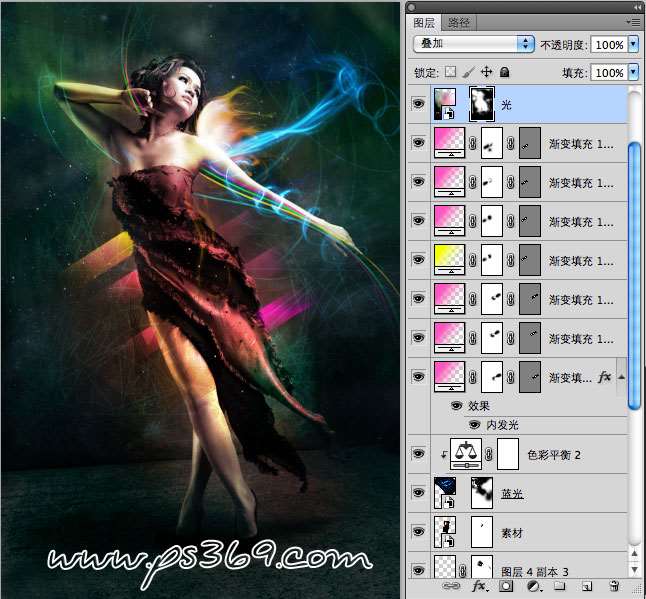Select the 素材 layer name
The width and height of the screenshot is (646, 599).
512,533
